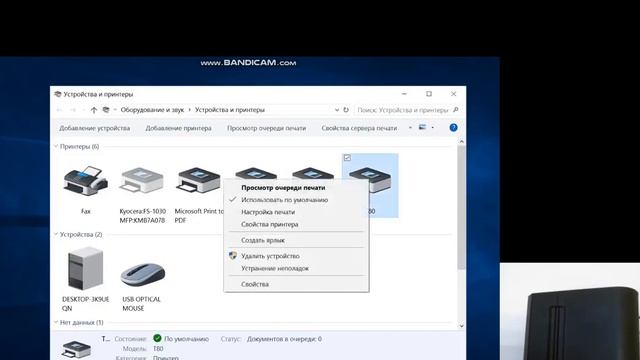
Task: Click the scrollbar down arrow
Action: click(x=461, y=326)
